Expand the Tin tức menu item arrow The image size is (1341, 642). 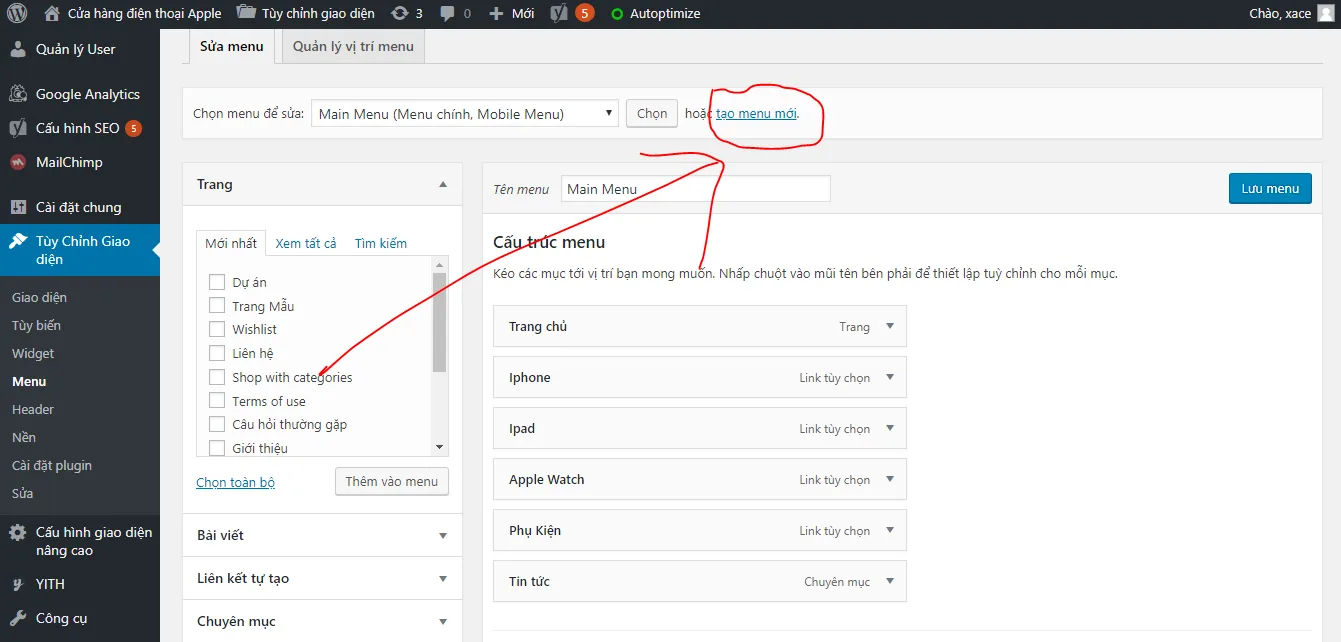(x=890, y=581)
